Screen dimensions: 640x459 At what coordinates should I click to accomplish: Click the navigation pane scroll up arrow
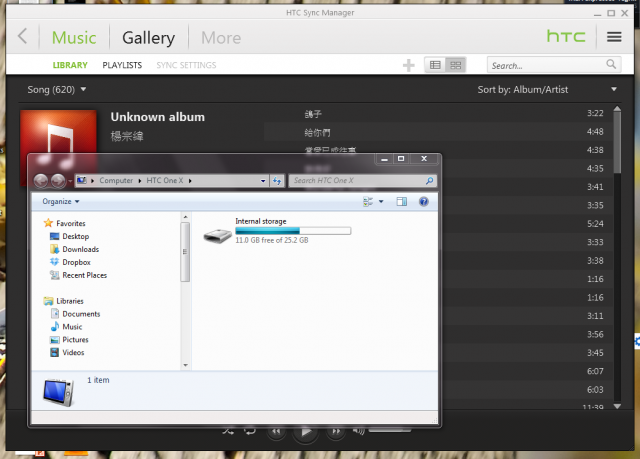(x=185, y=217)
